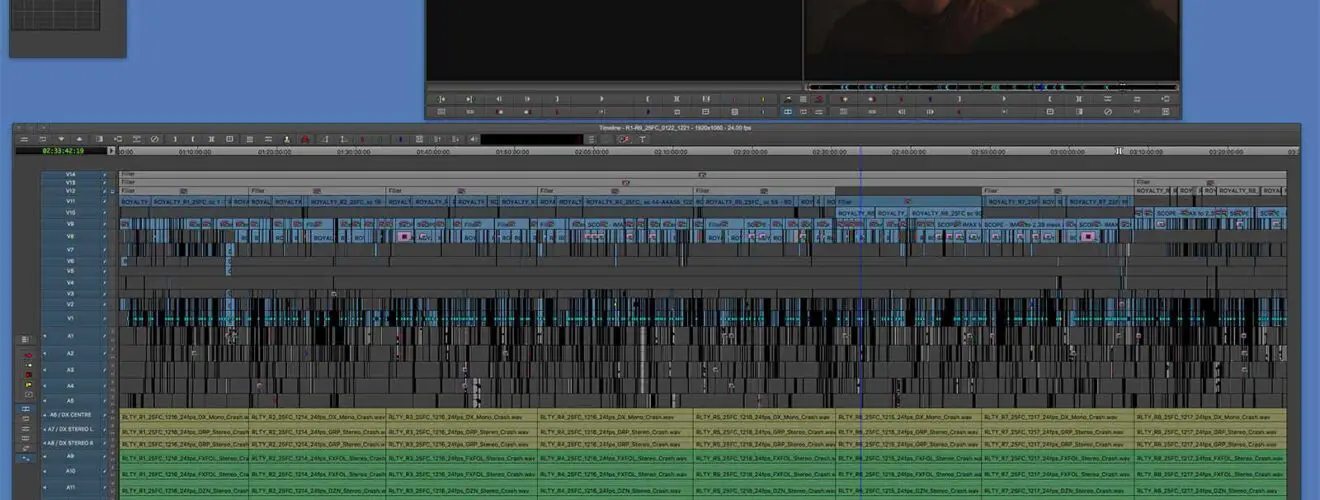Screen dimensions: 1320x500
Task: Select the V11 track button
Action: [x=71, y=201]
